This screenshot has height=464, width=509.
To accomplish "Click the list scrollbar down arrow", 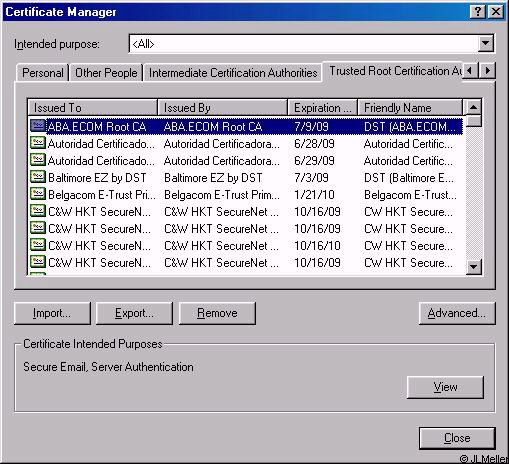I will tap(473, 267).
